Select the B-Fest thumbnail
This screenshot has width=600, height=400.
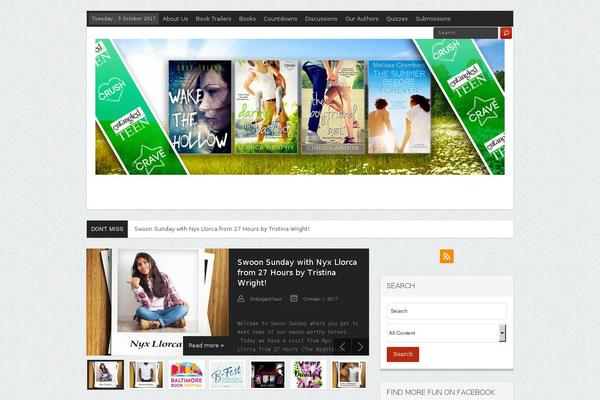point(227,375)
